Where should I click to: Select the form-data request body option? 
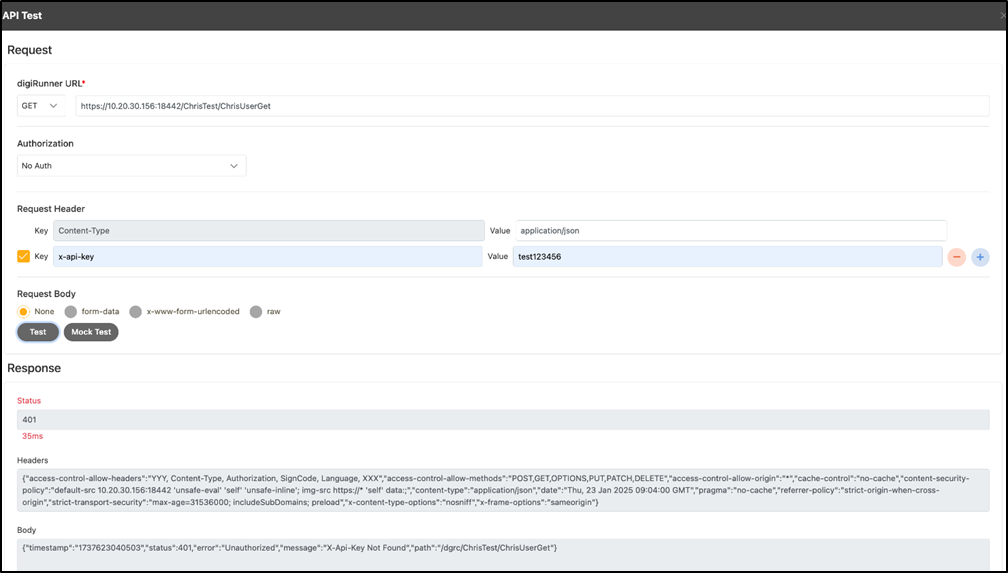[71, 311]
